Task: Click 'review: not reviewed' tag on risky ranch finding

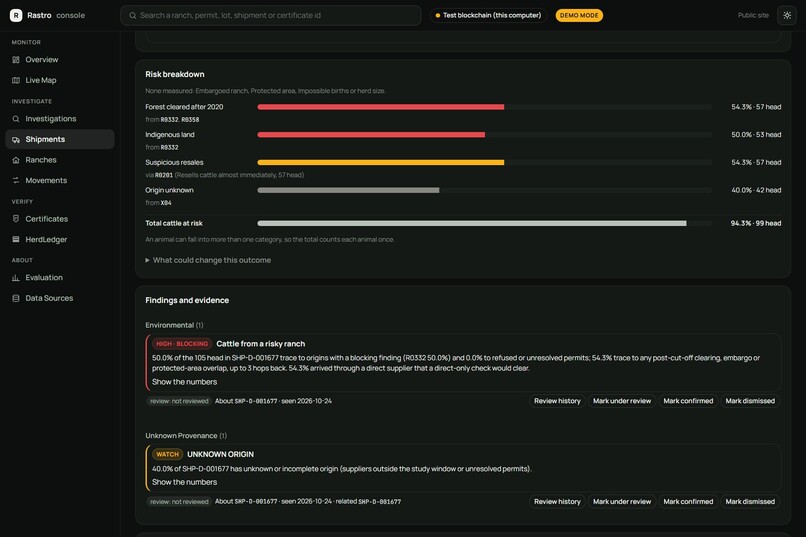Action: click(x=179, y=401)
